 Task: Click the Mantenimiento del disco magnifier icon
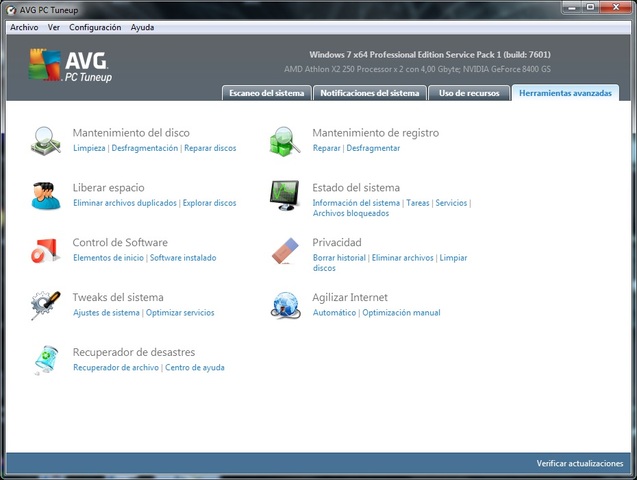tap(46, 141)
